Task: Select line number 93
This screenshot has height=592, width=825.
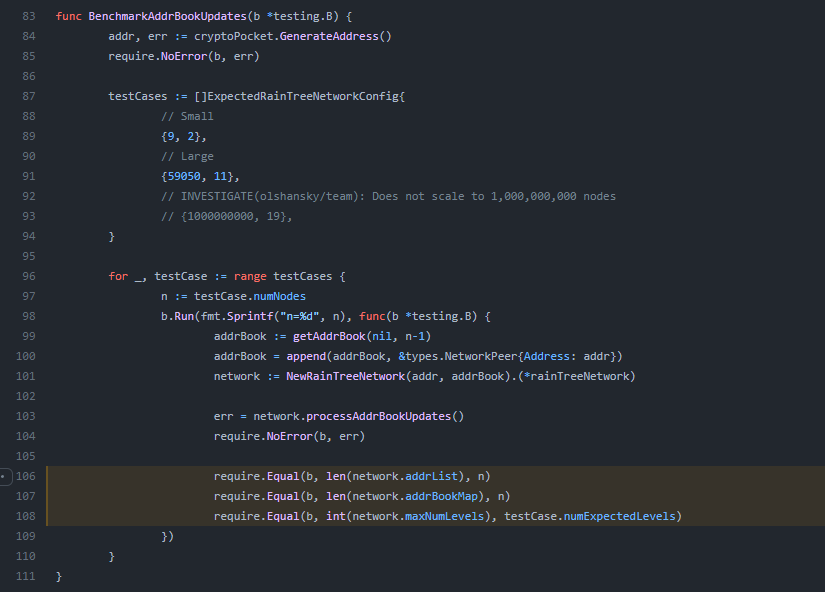Action: click(x=29, y=216)
